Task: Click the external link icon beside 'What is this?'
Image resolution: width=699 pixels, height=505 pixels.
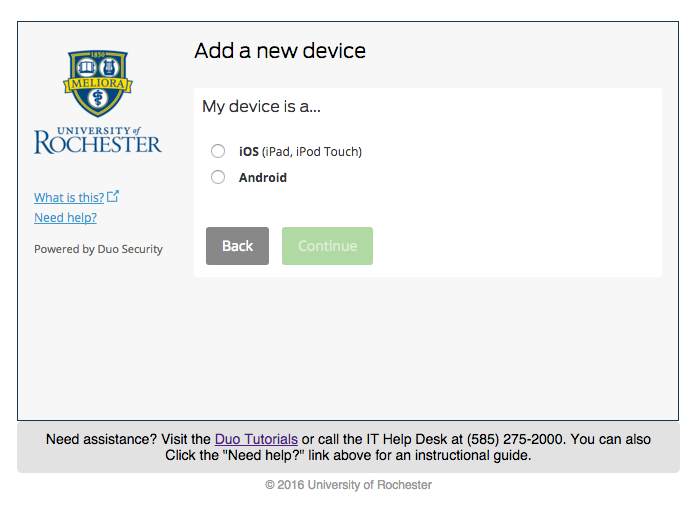Action: [x=113, y=196]
